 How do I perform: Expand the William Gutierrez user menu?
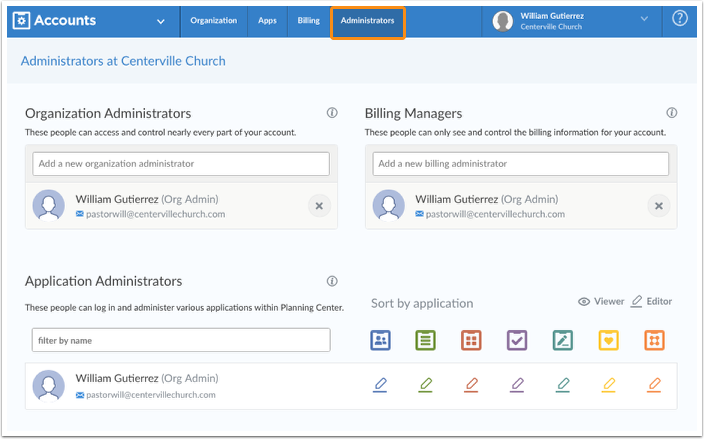[644, 19]
